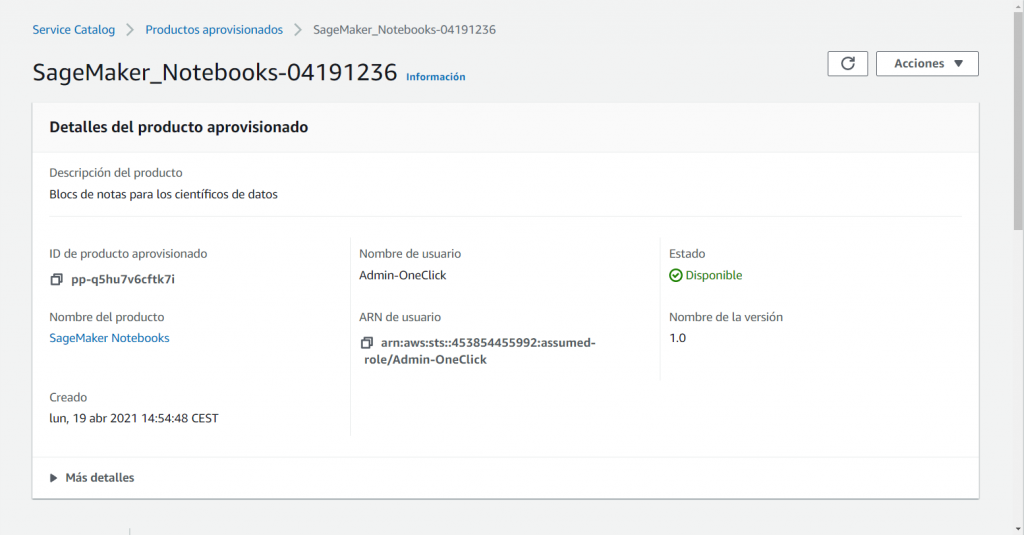
Task: Copy the provisioned product ID pp-q5hu7v6cftk7i
Action: click(56, 280)
